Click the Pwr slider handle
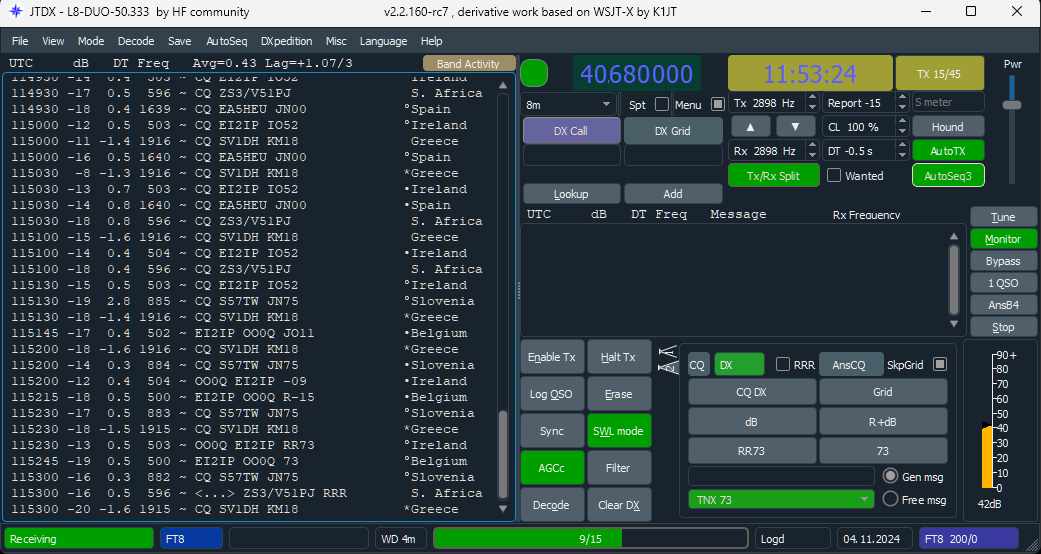 pyautogui.click(x=1012, y=105)
